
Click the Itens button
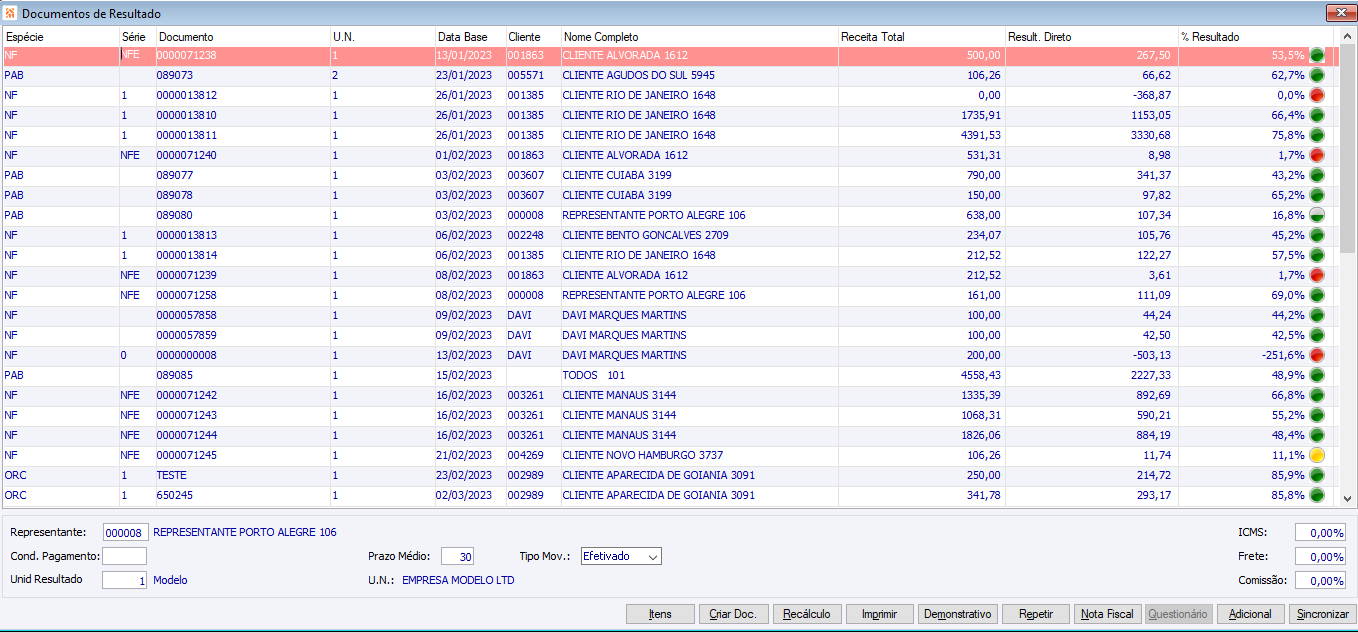coord(660,614)
